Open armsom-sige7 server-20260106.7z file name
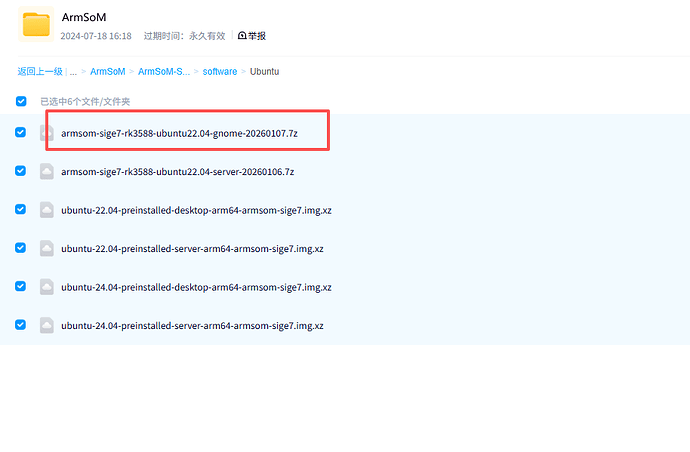This screenshot has height=452, width=690. point(177,172)
